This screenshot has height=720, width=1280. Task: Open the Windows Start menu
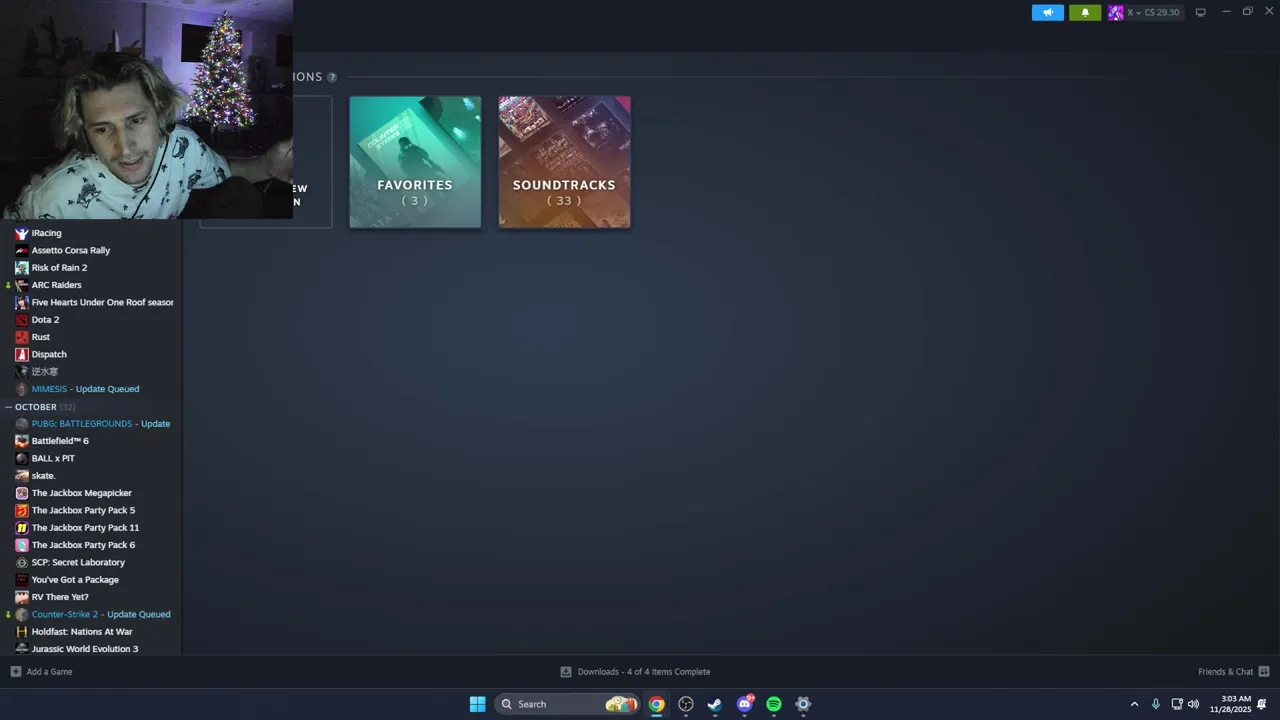coord(477,704)
